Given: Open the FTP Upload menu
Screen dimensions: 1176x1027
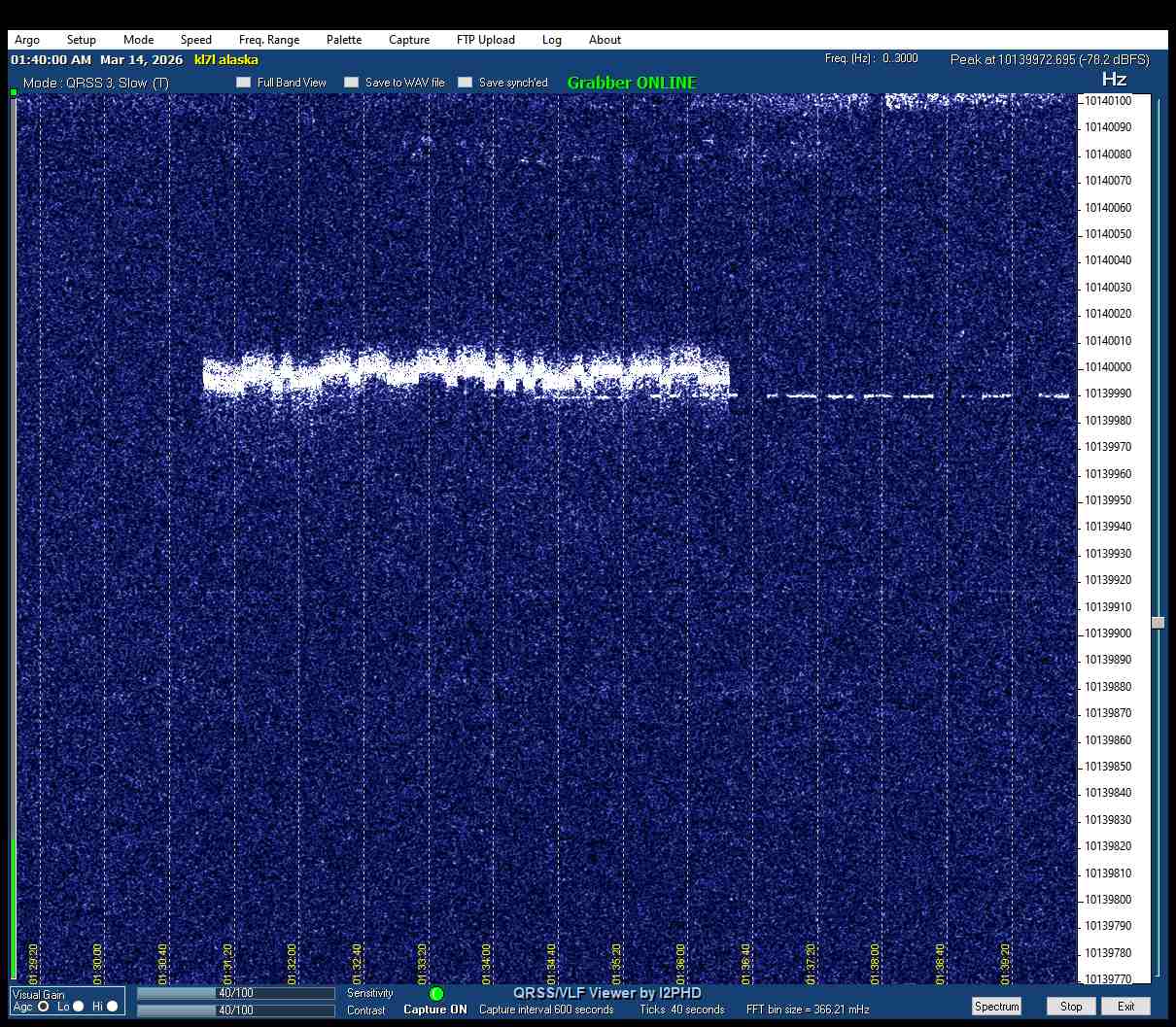Looking at the screenshot, I should [x=486, y=40].
